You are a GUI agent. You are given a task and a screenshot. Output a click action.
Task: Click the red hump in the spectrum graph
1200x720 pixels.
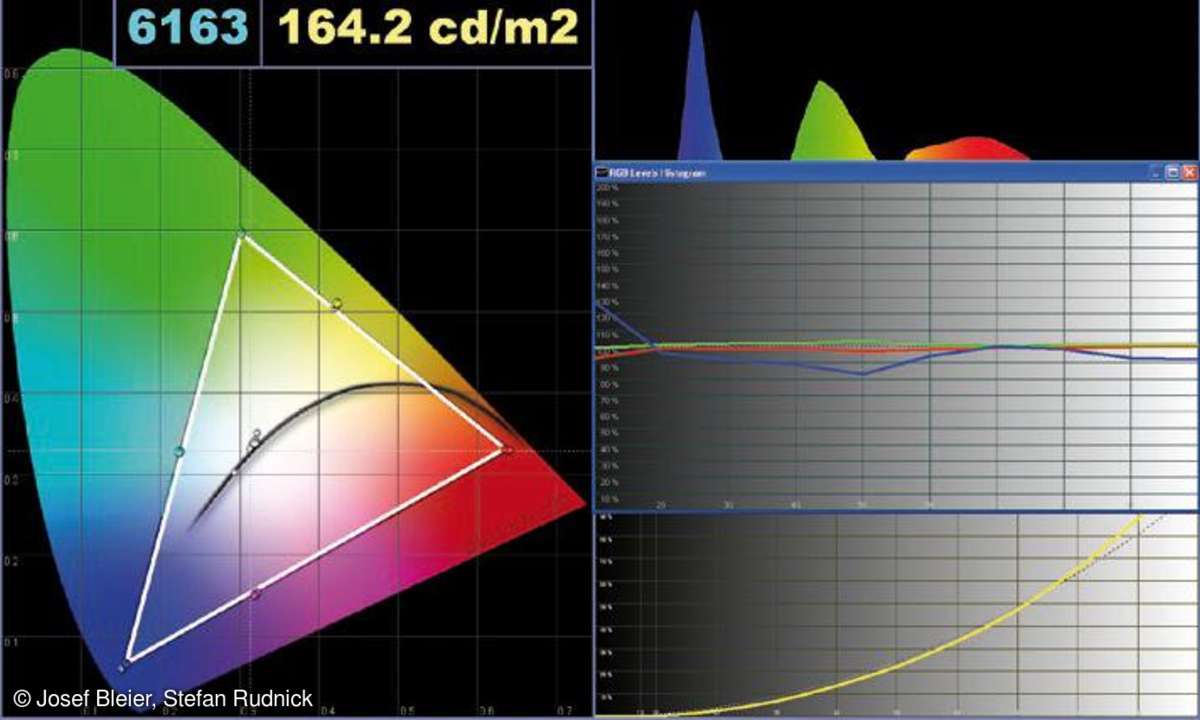point(968,148)
